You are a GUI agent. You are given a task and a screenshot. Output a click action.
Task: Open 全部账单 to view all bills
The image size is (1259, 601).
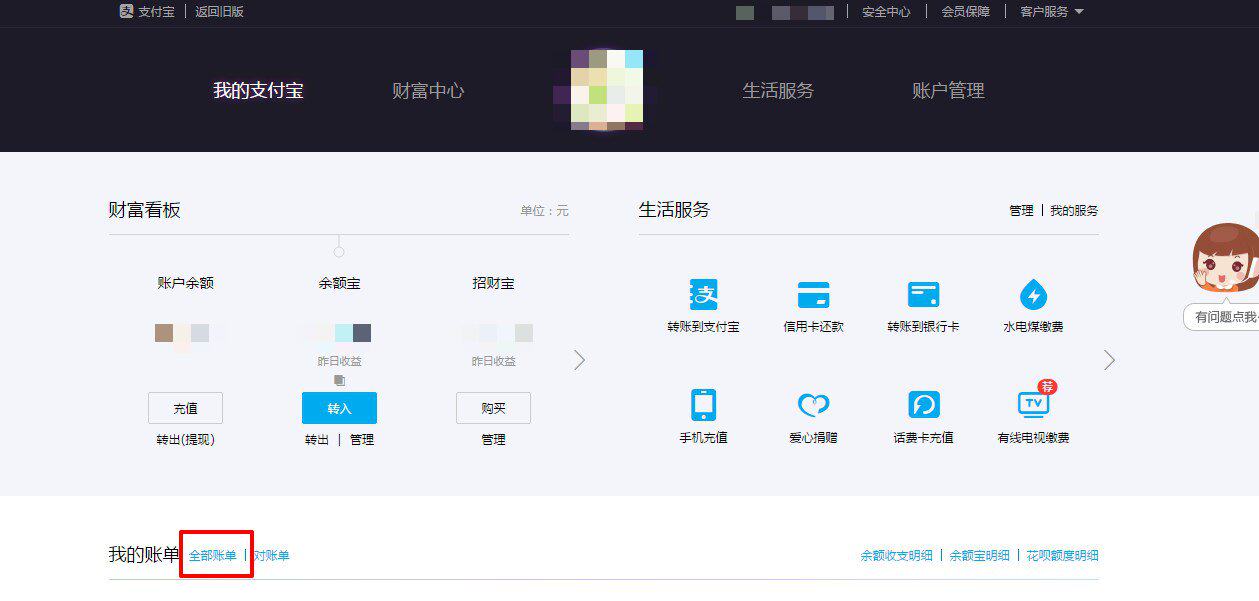(215, 554)
